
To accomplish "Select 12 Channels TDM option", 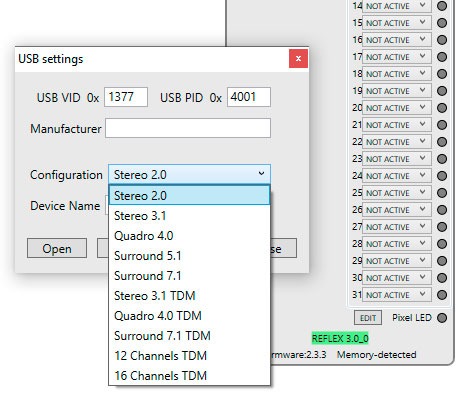I will [189, 356].
